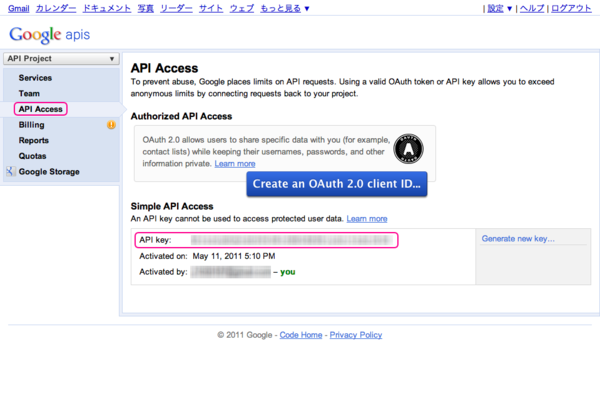Open ウェブ in top bar

[x=242, y=8]
